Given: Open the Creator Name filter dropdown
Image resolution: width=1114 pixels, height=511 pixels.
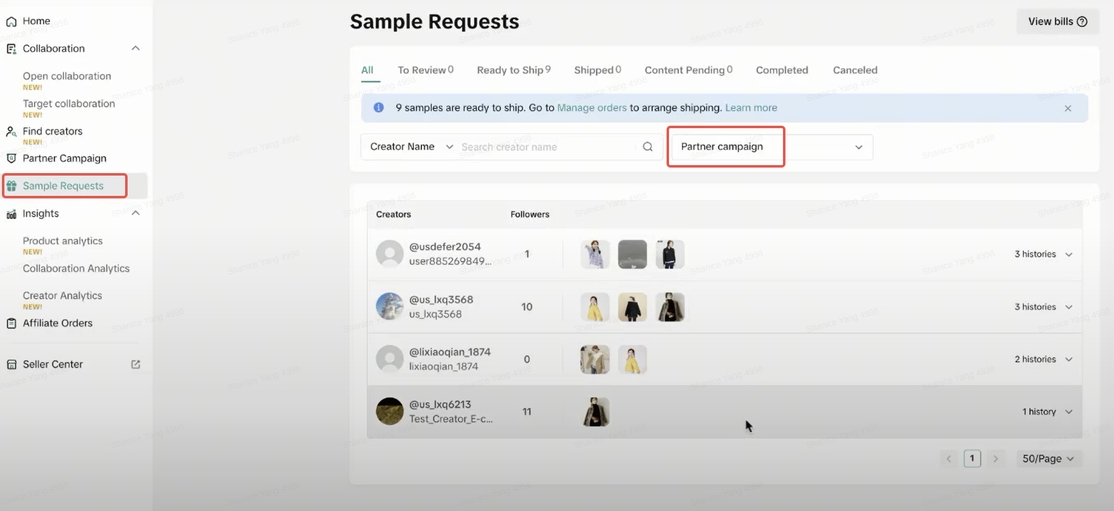Looking at the screenshot, I should tap(411, 147).
